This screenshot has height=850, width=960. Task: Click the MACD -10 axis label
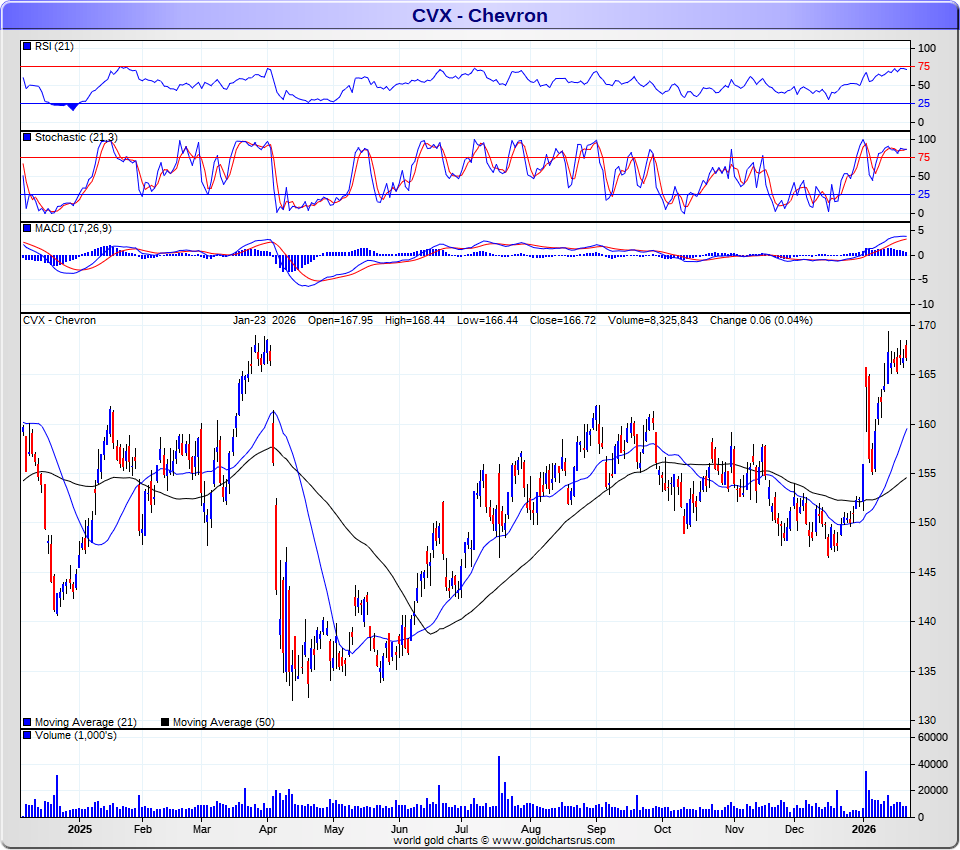coord(926,304)
